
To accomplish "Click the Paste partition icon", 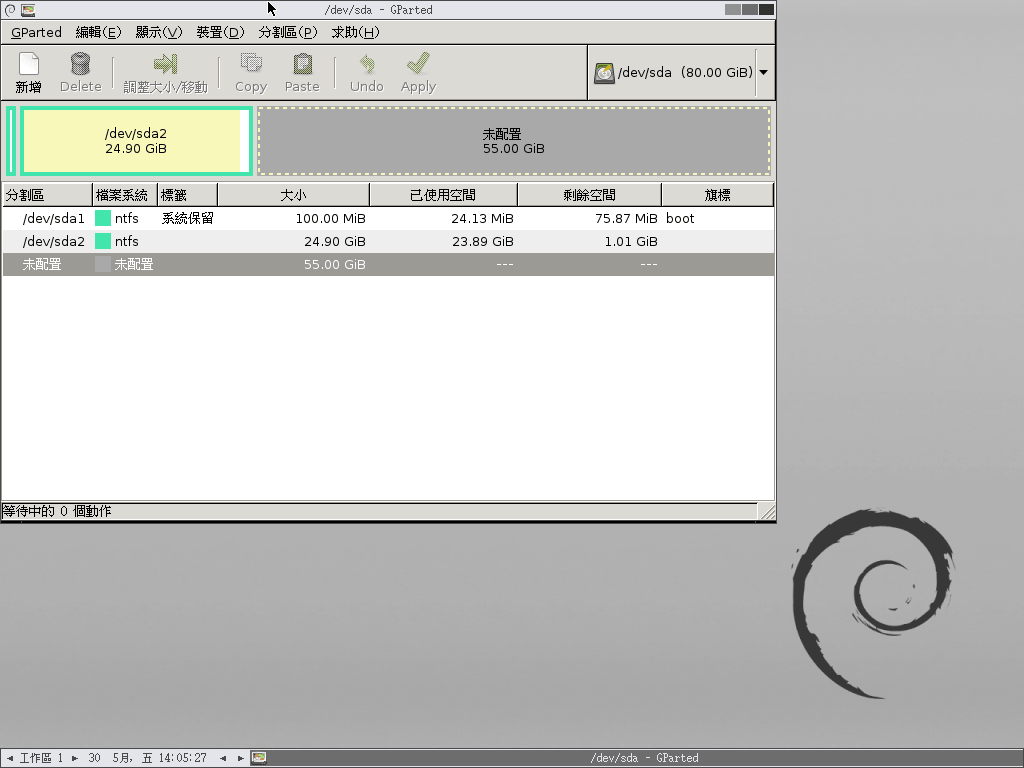I will coord(301,65).
